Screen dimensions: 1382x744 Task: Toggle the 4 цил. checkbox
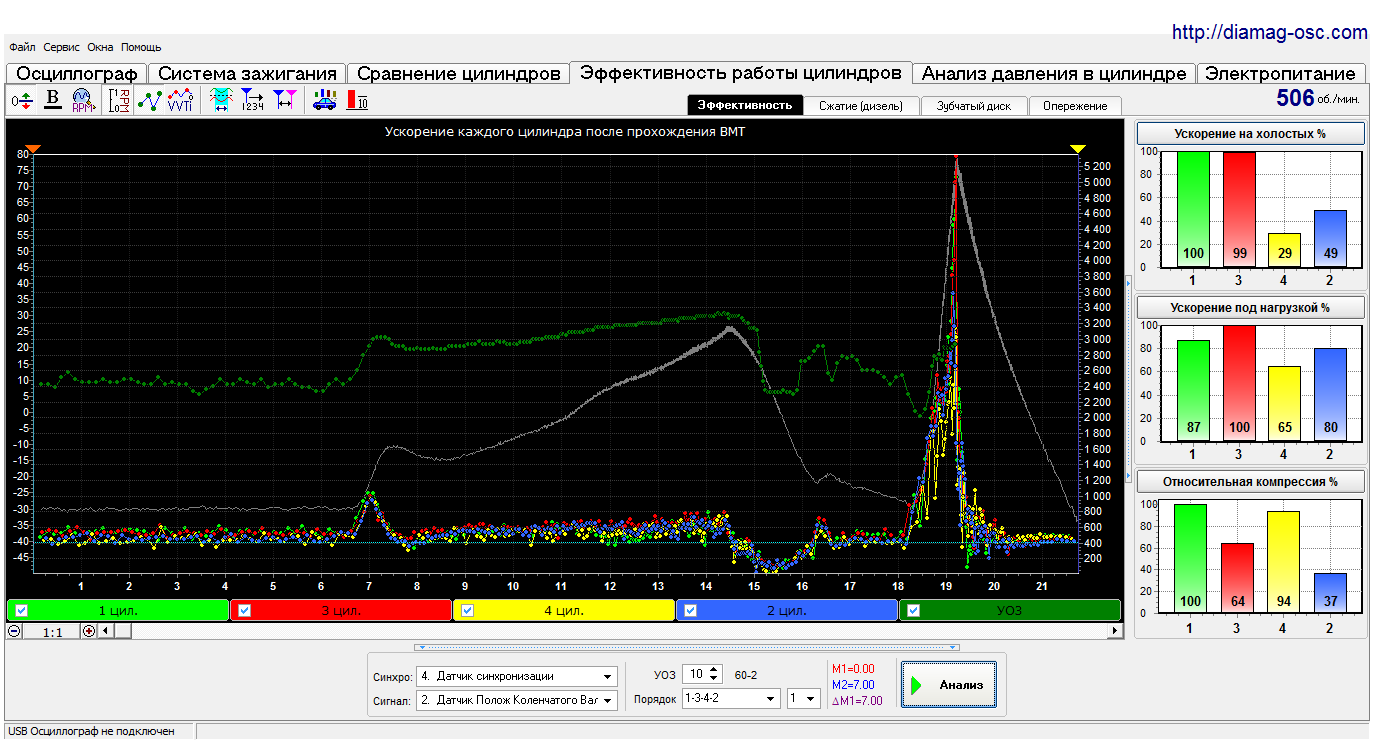pyautogui.click(x=467, y=610)
